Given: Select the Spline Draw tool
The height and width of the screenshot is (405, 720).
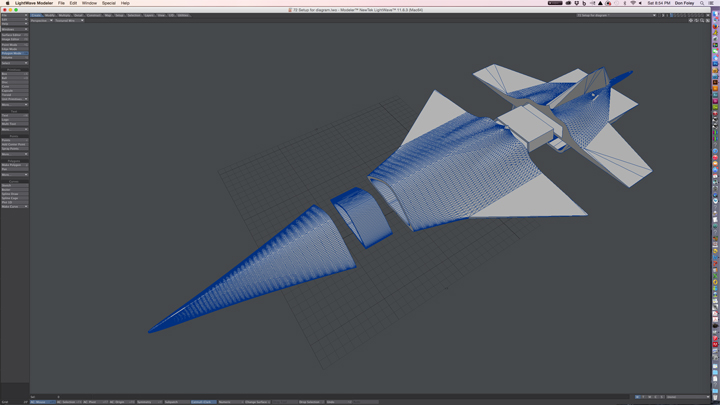Looking at the screenshot, I should coord(14,193).
